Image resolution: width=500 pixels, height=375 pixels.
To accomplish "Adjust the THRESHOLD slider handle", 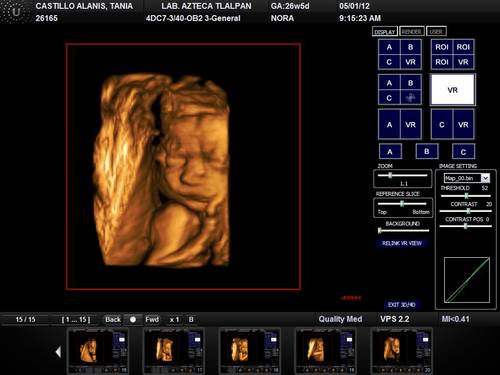I will 466,196.
